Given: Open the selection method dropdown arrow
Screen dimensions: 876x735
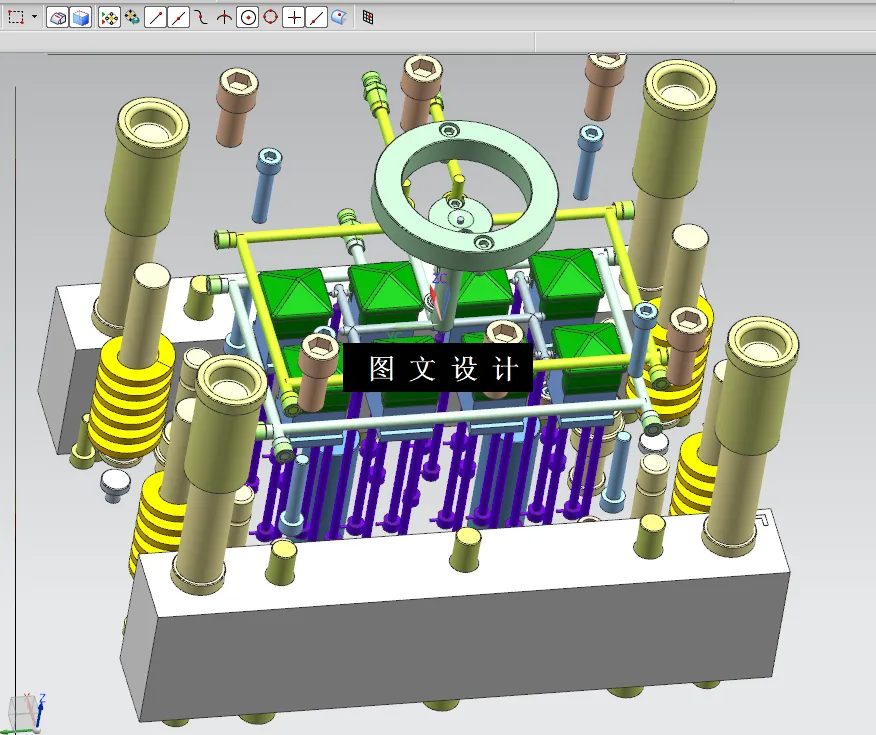Looking at the screenshot, I should [35, 17].
